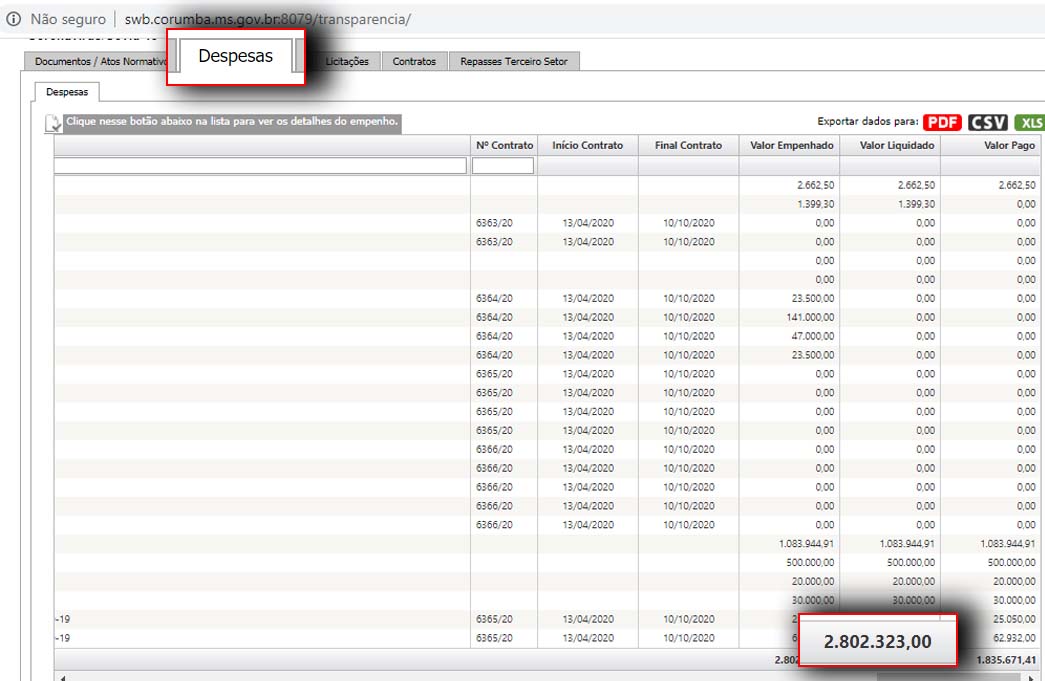Sort by Início Contrato column header
This screenshot has width=1045, height=681.
[x=588, y=145]
